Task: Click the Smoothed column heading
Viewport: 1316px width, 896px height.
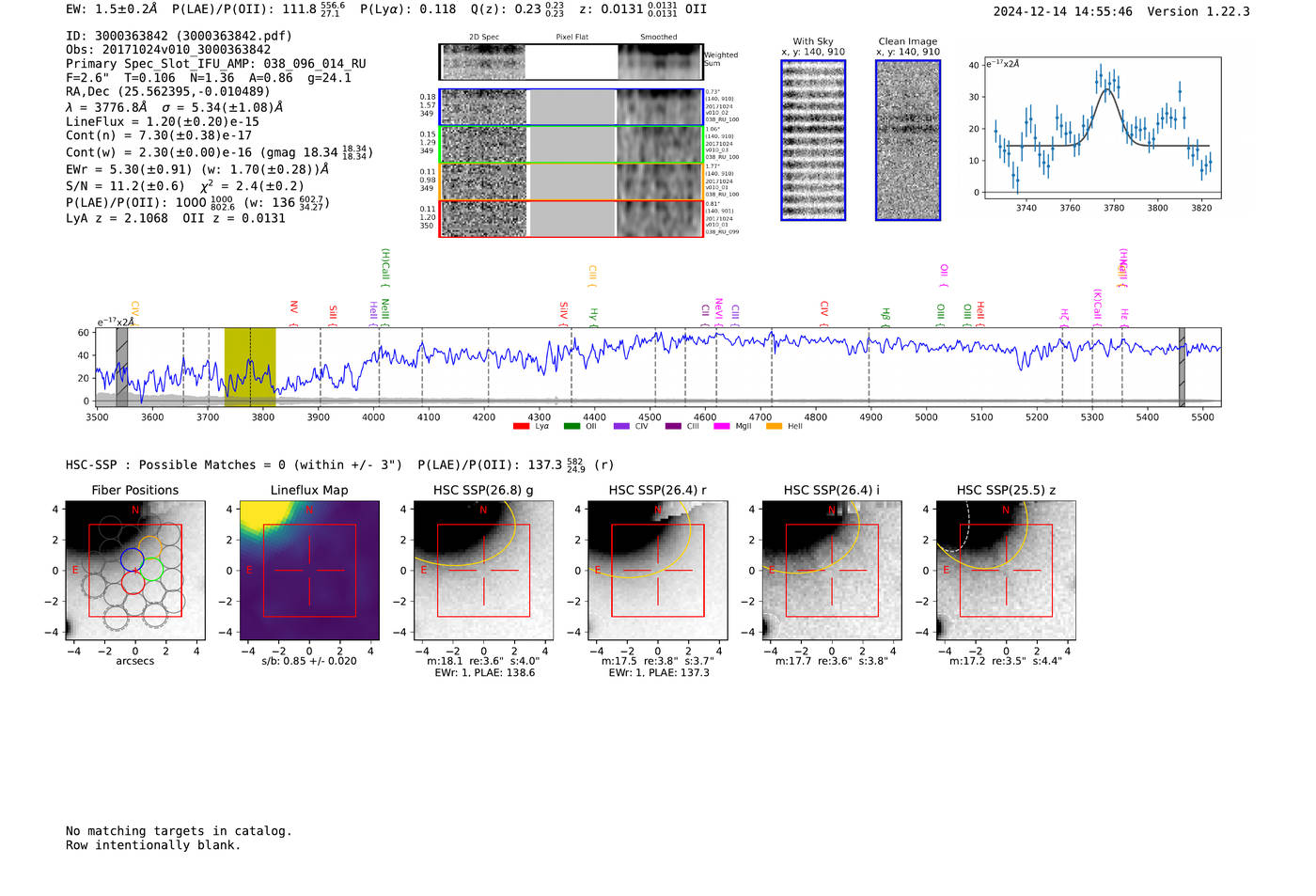Action: (x=658, y=38)
